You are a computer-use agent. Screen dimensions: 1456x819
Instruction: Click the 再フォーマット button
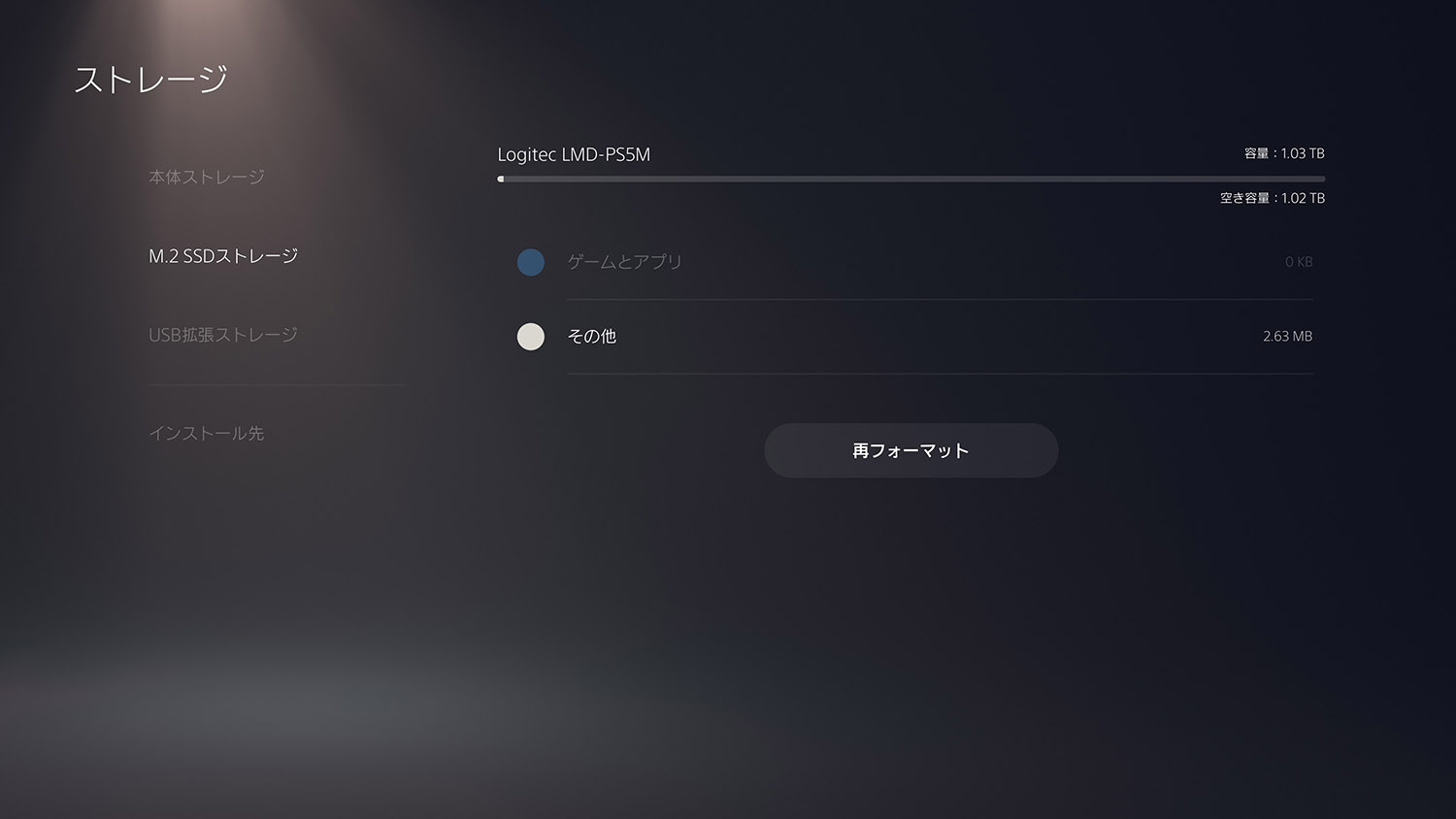coord(911,450)
